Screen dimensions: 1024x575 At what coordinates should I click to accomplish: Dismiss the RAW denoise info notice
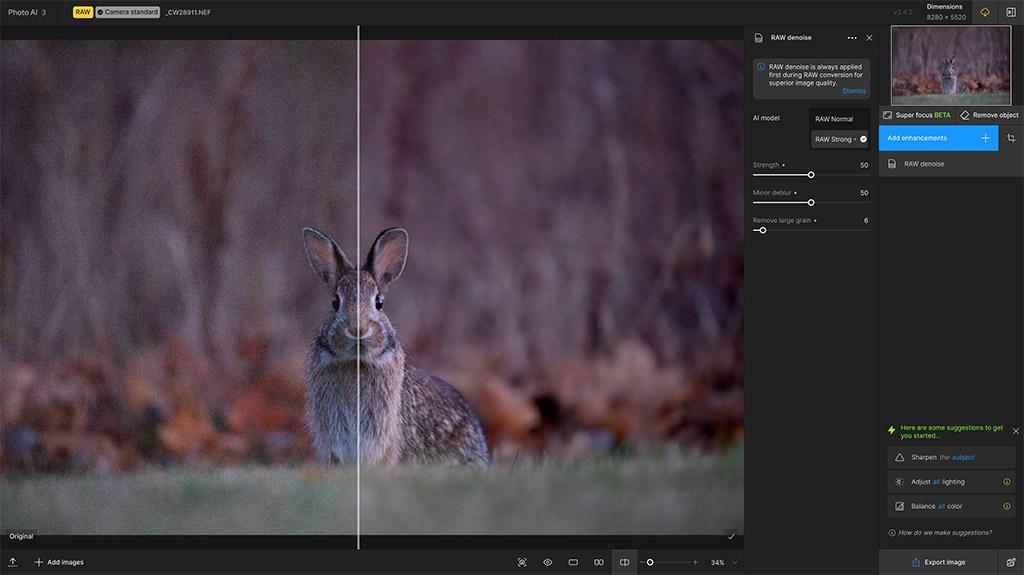[854, 91]
